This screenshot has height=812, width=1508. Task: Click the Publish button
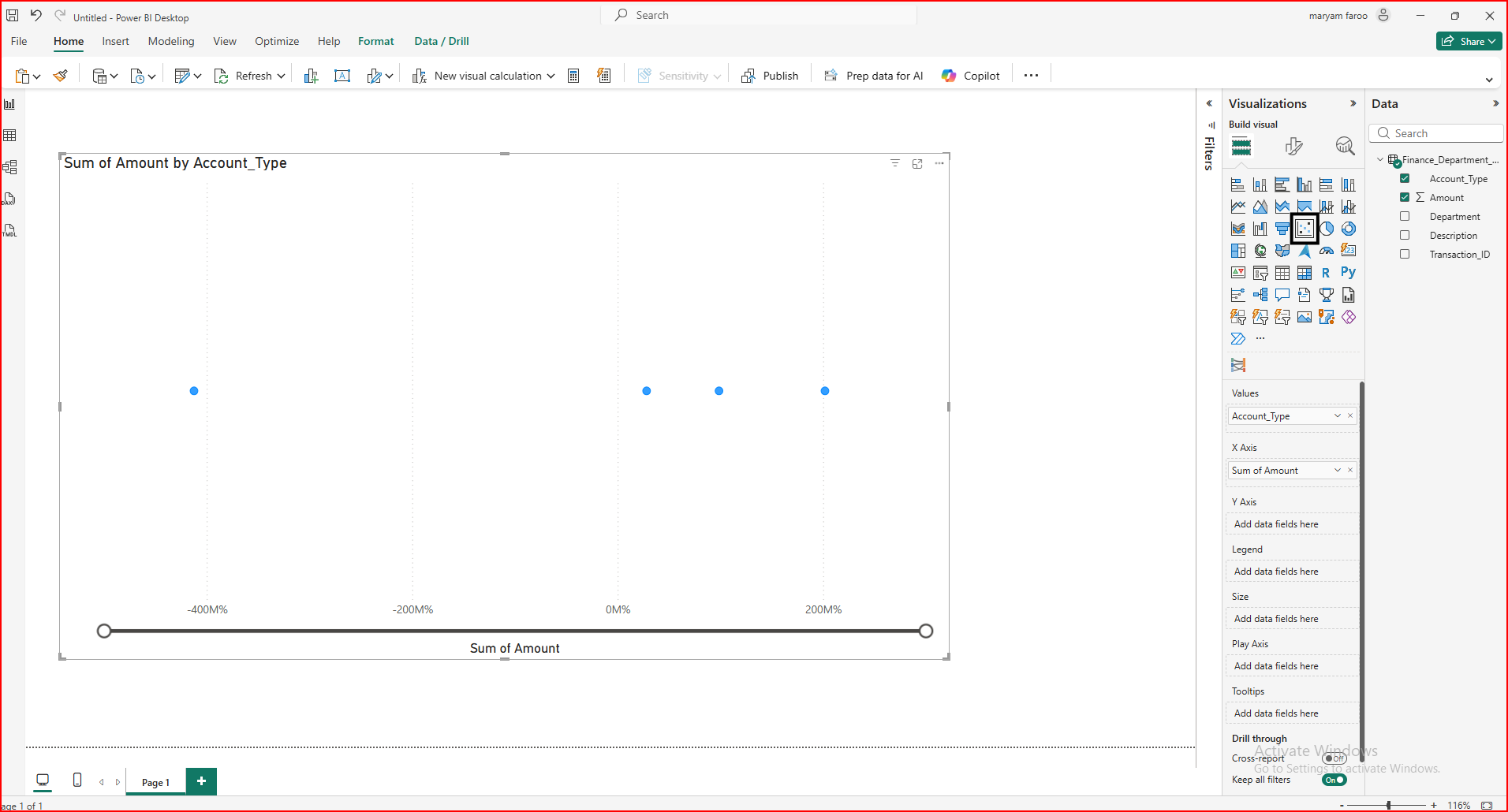[x=770, y=76]
